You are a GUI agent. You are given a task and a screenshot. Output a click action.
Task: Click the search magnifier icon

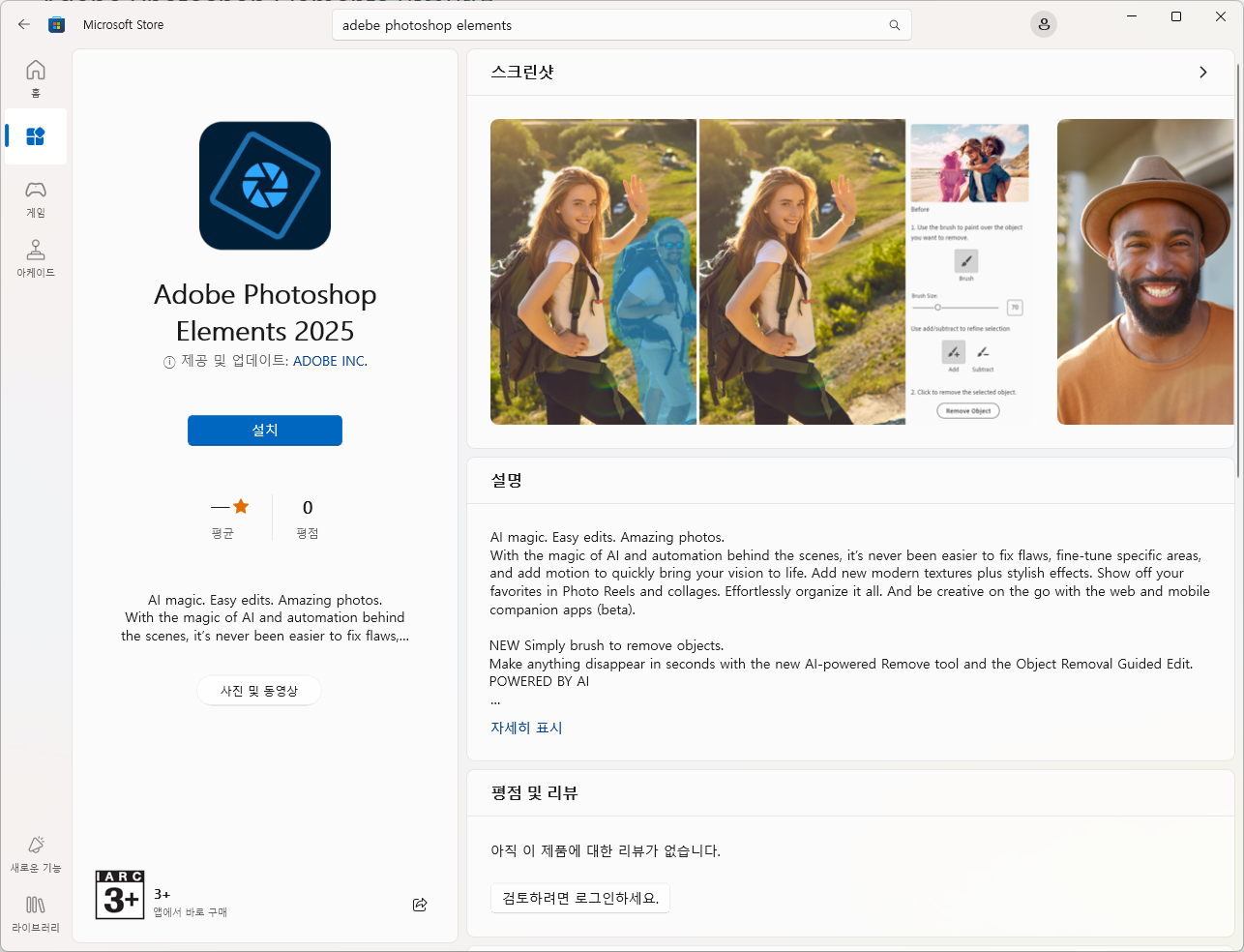coord(895,25)
